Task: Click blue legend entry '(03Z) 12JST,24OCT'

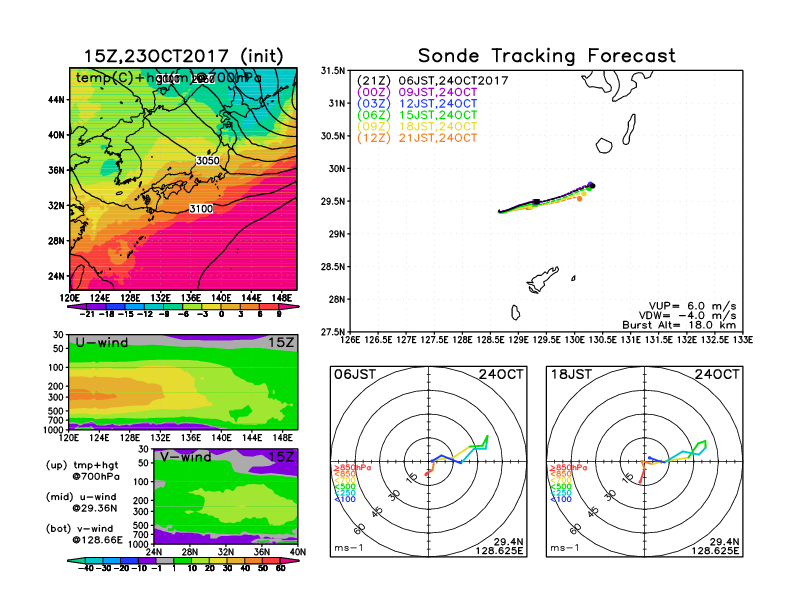Action: coord(417,104)
